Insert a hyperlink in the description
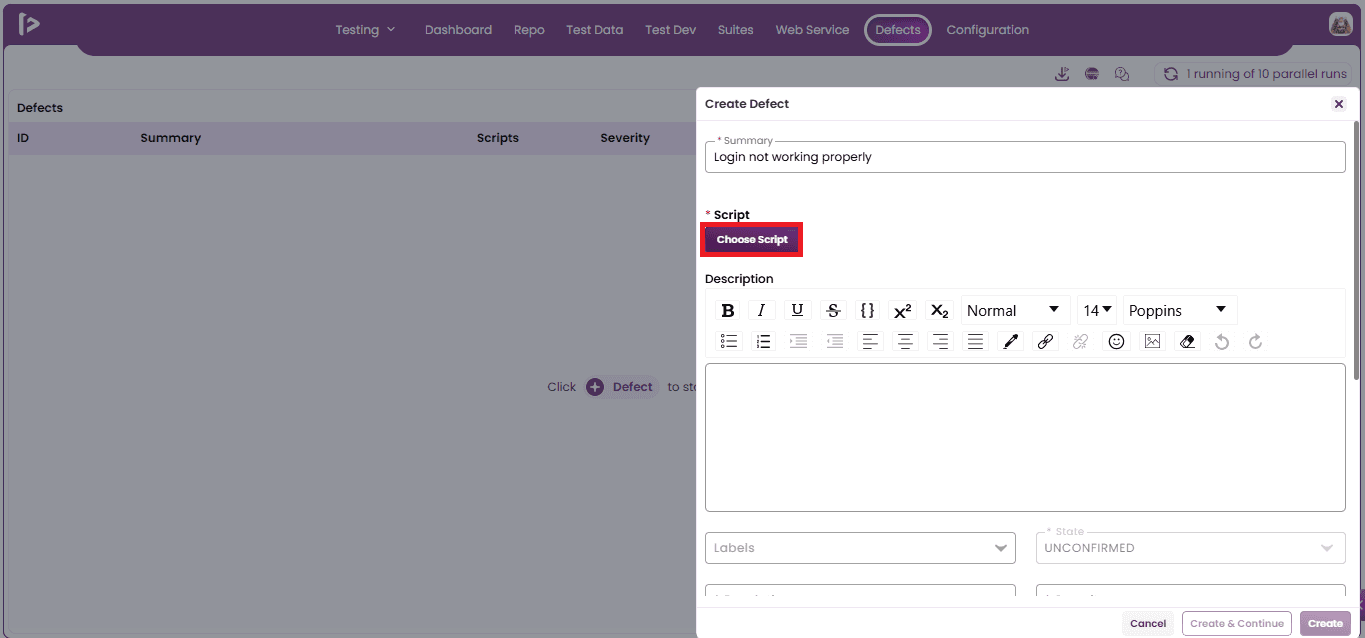The height and width of the screenshot is (638, 1365). (x=1045, y=342)
